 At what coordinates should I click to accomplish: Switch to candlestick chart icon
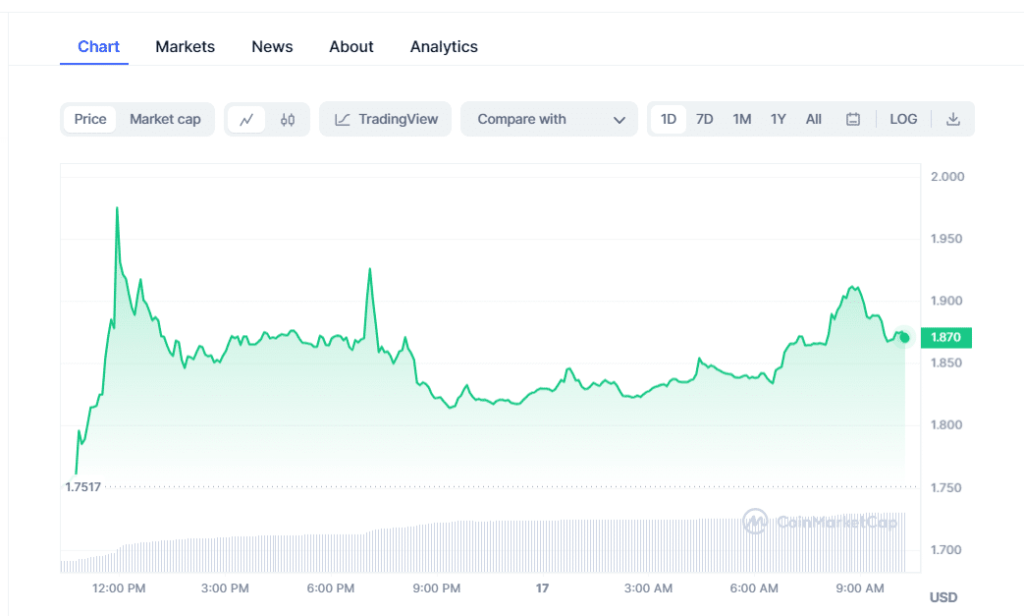[x=288, y=119]
